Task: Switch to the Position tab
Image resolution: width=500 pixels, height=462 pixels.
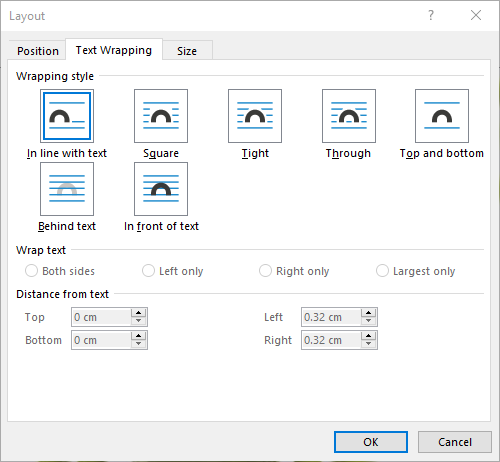Action: point(38,51)
